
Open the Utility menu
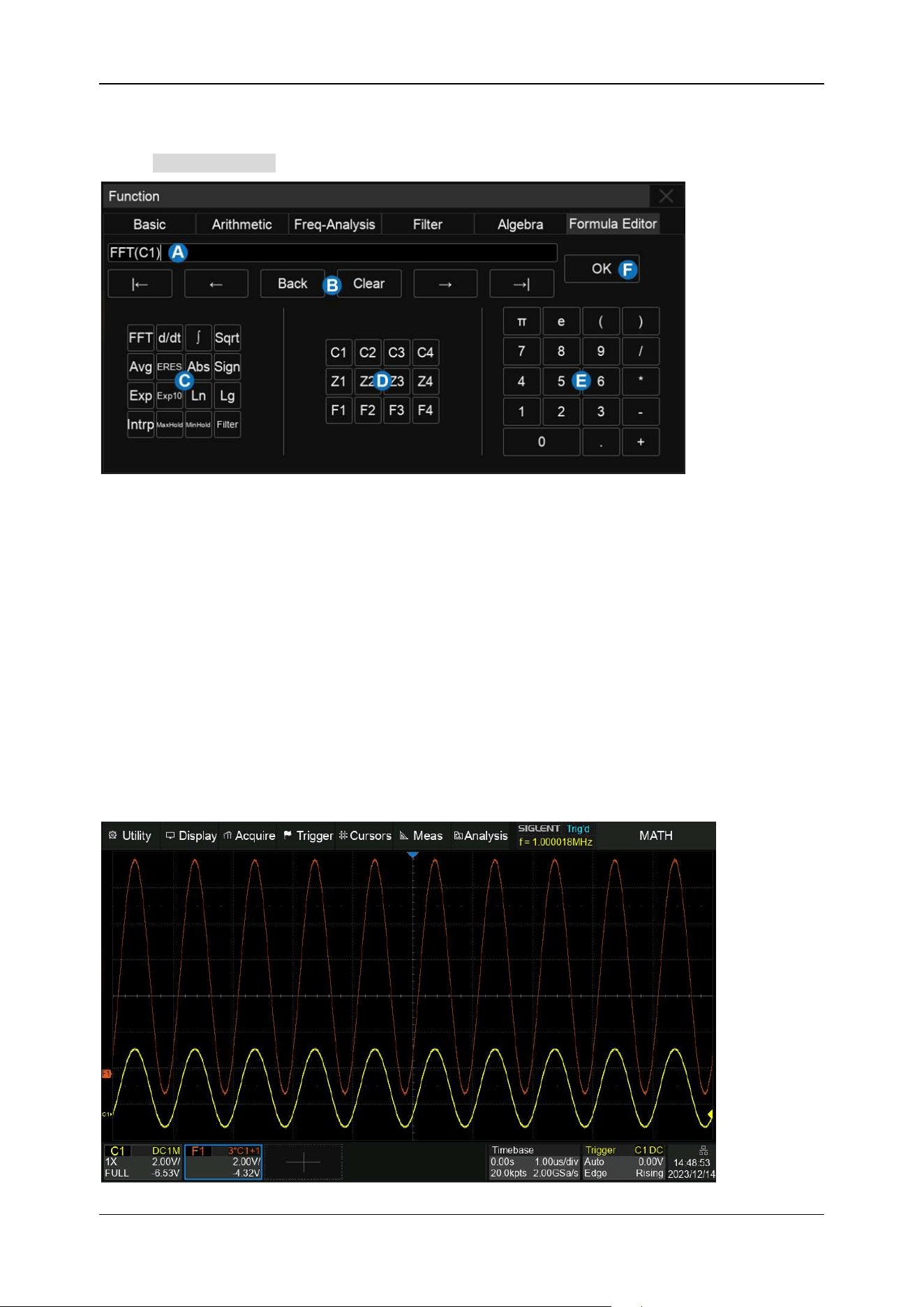[x=131, y=836]
